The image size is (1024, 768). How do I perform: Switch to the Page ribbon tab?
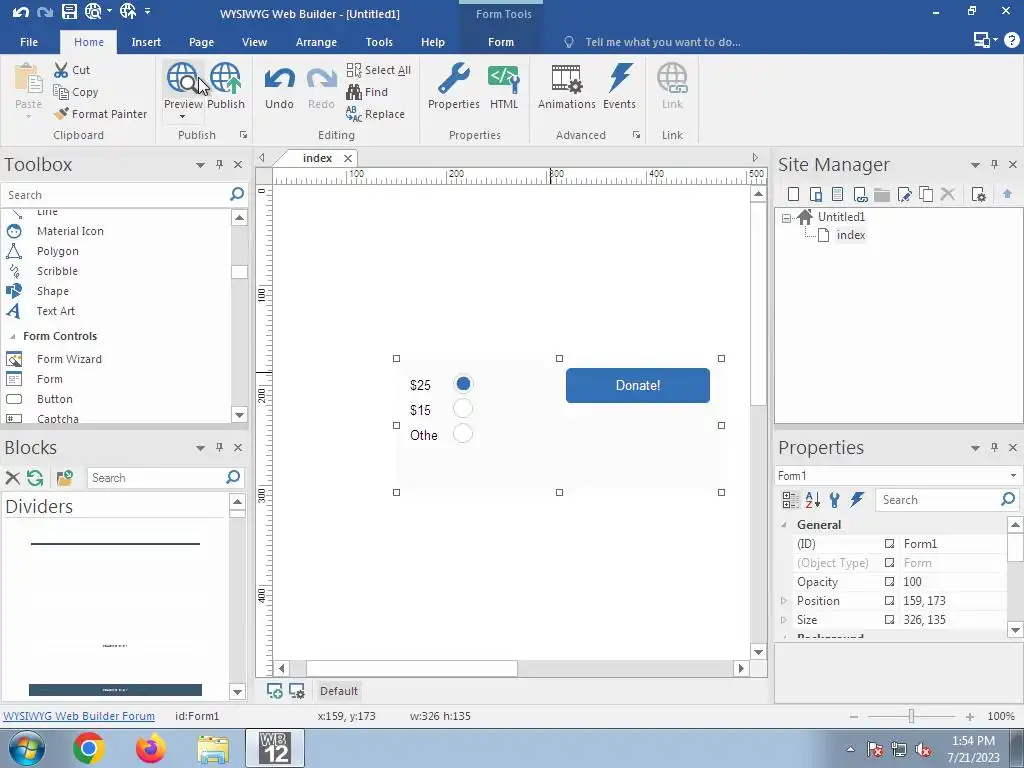tap(201, 42)
